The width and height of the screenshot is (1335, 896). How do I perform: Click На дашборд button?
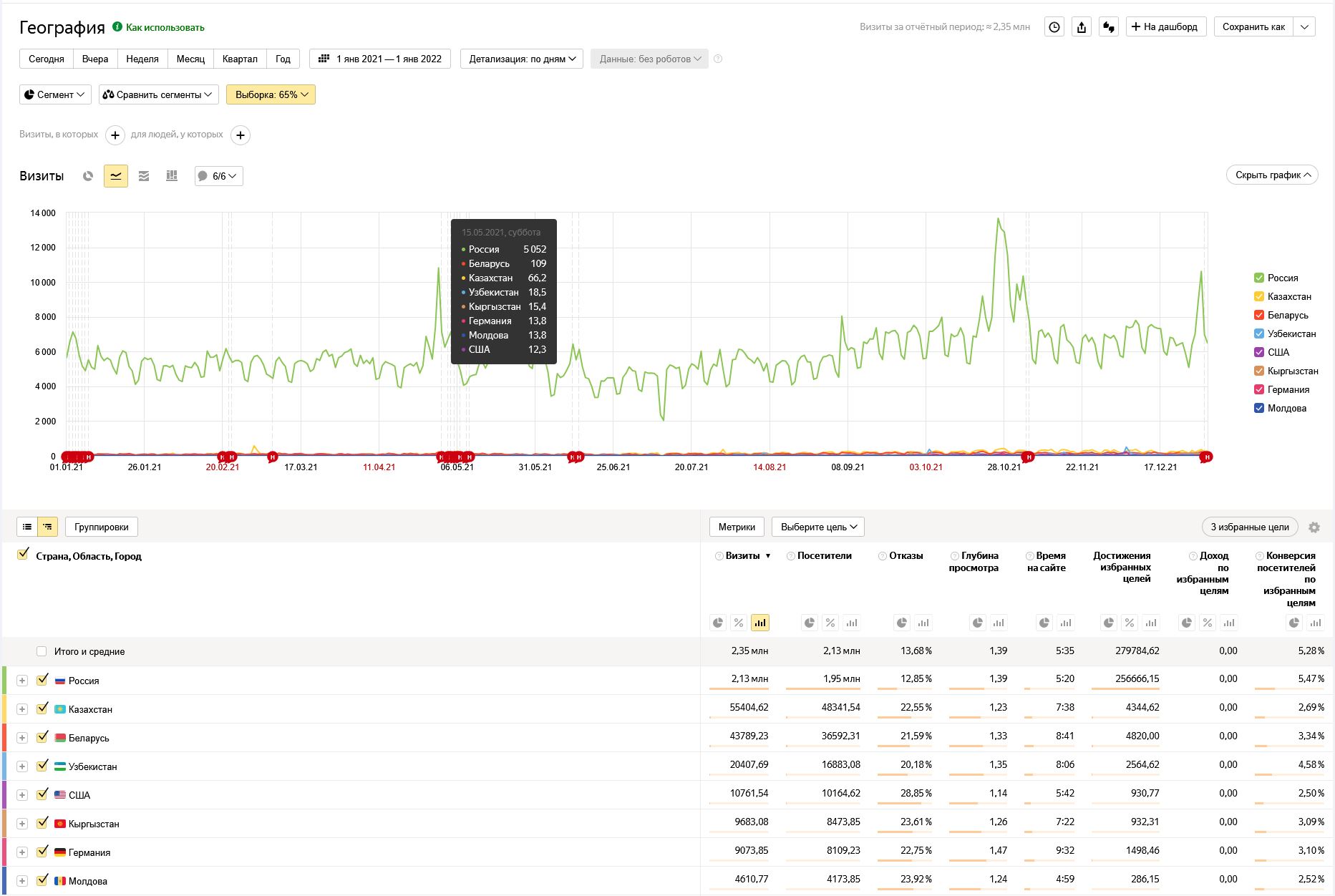(x=1166, y=27)
